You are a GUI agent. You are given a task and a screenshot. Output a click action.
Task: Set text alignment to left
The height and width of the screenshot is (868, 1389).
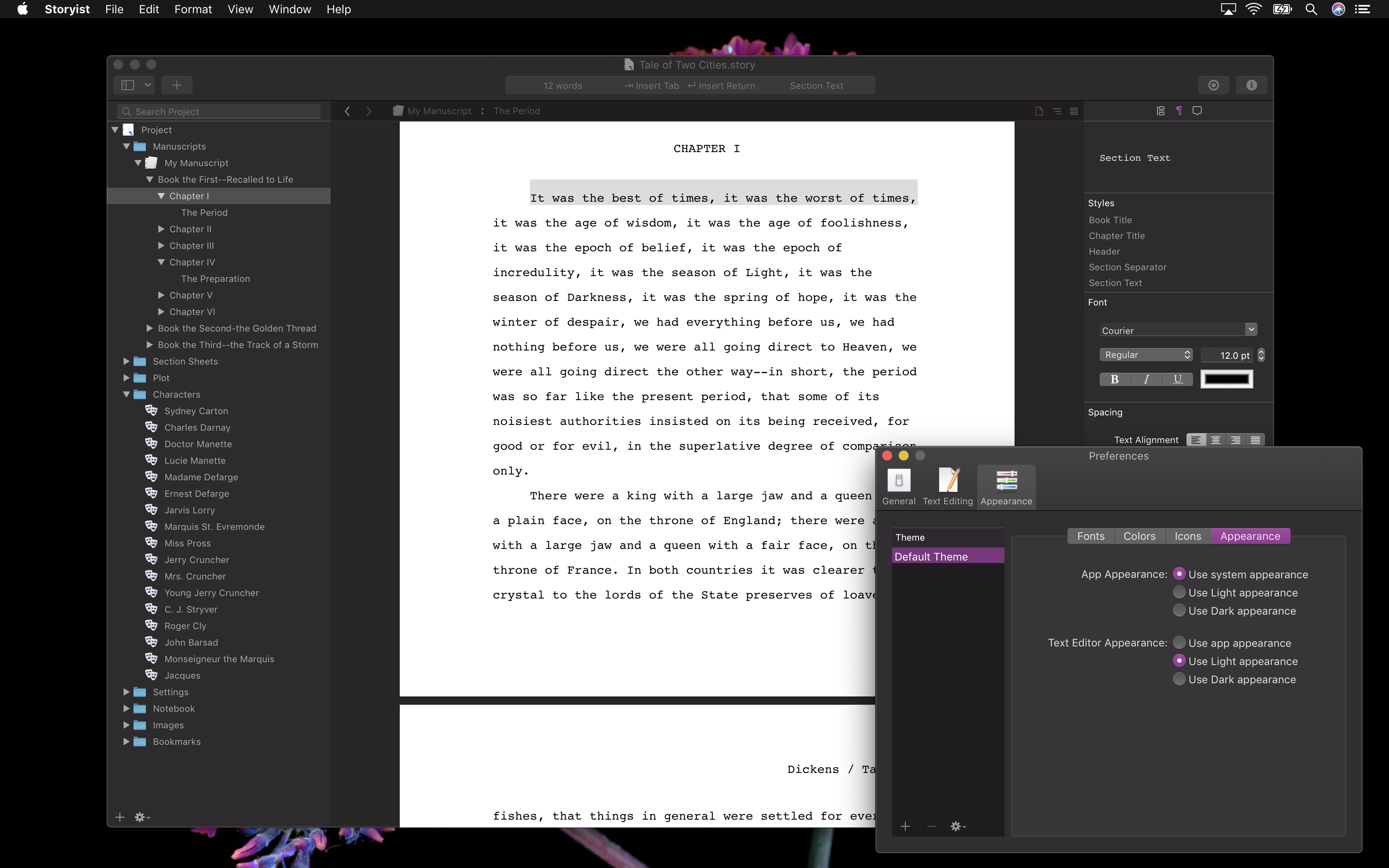click(x=1196, y=440)
